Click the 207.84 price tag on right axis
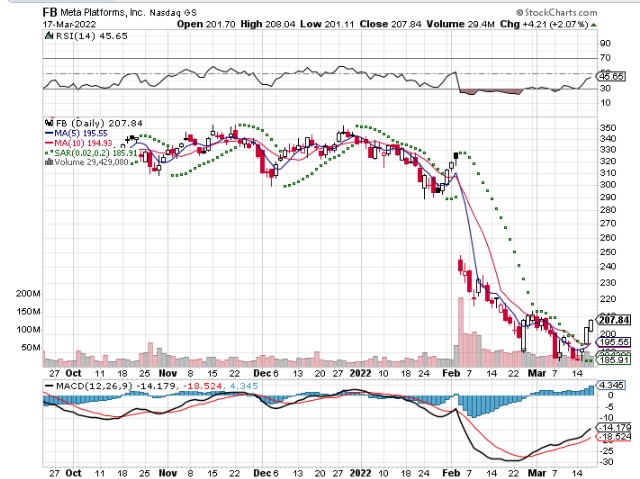Image resolution: width=640 pixels, height=479 pixels. click(614, 319)
